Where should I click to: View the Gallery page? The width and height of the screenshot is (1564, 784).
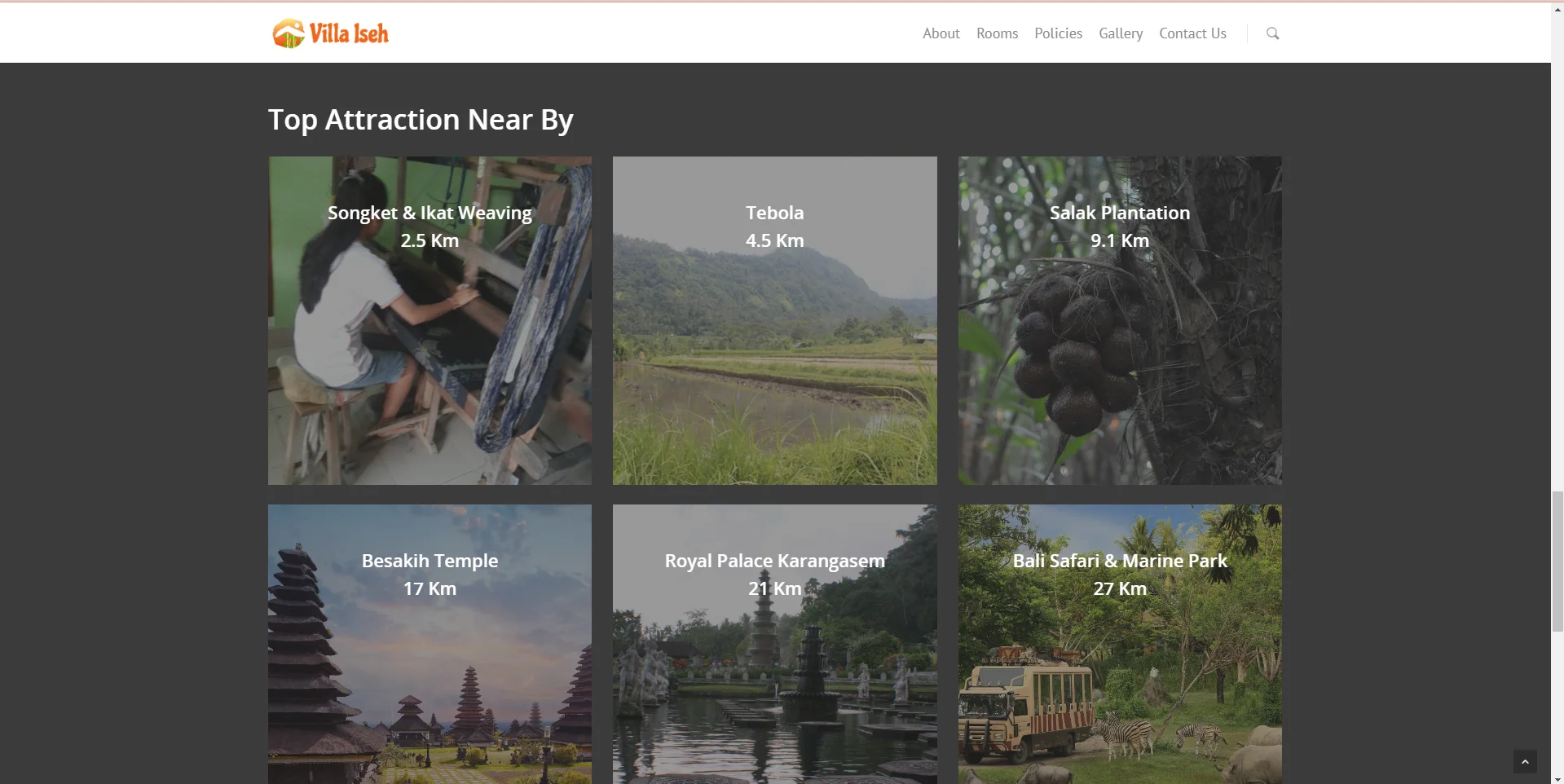[1121, 33]
